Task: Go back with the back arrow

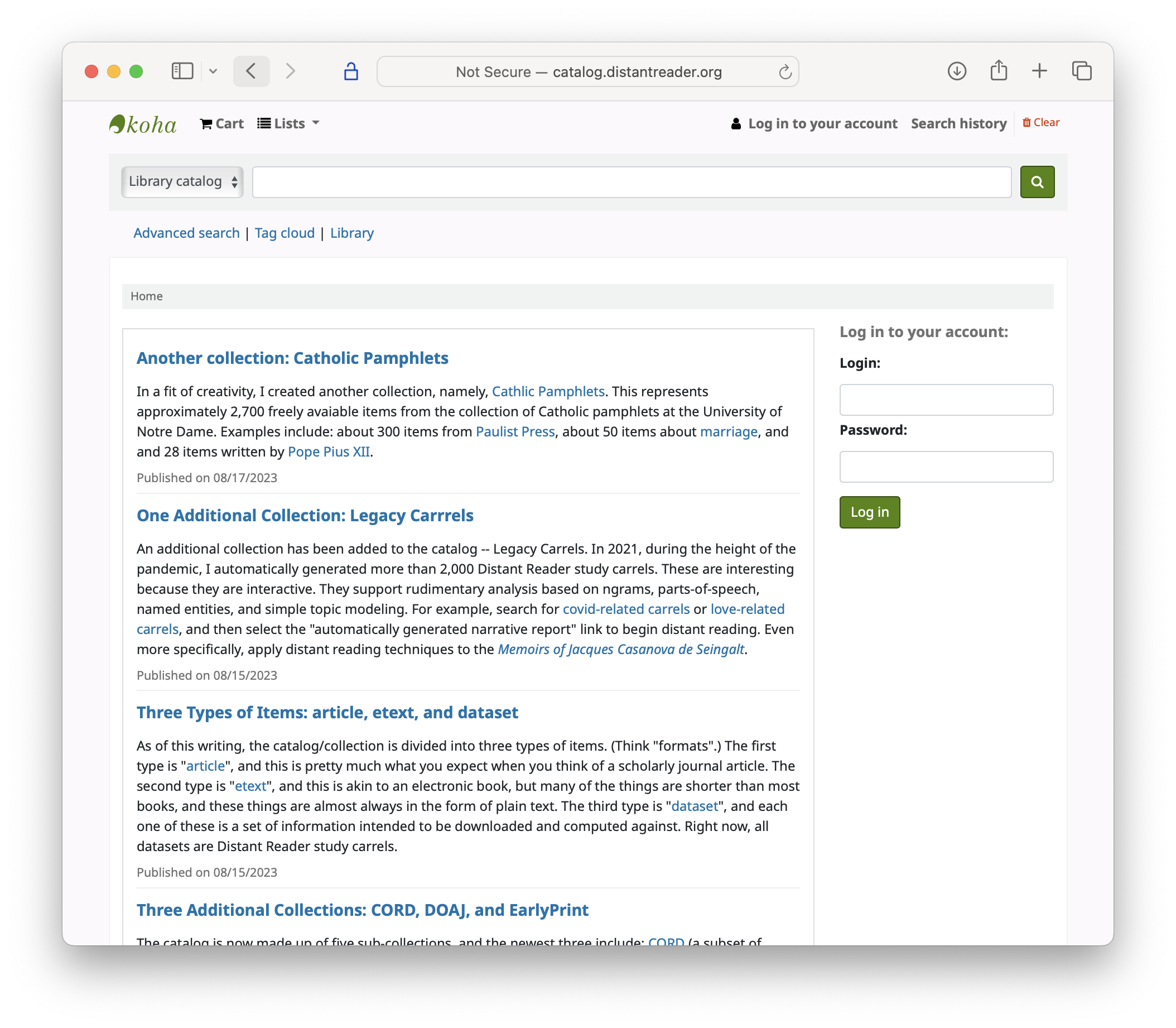Action: tap(251, 71)
